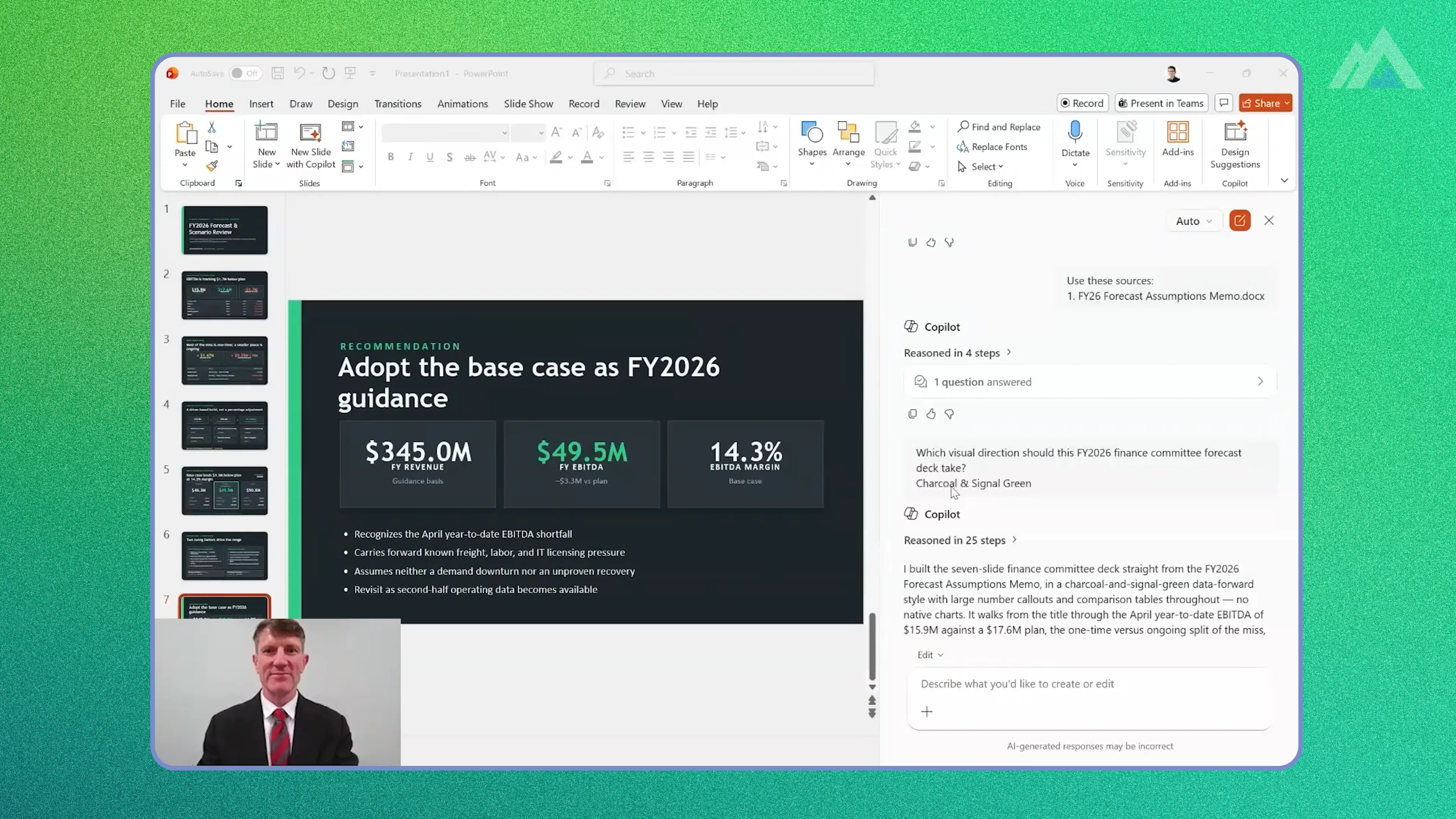1456x819 pixels.
Task: Click the Record button beside Present in Teams
Action: 1083,103
